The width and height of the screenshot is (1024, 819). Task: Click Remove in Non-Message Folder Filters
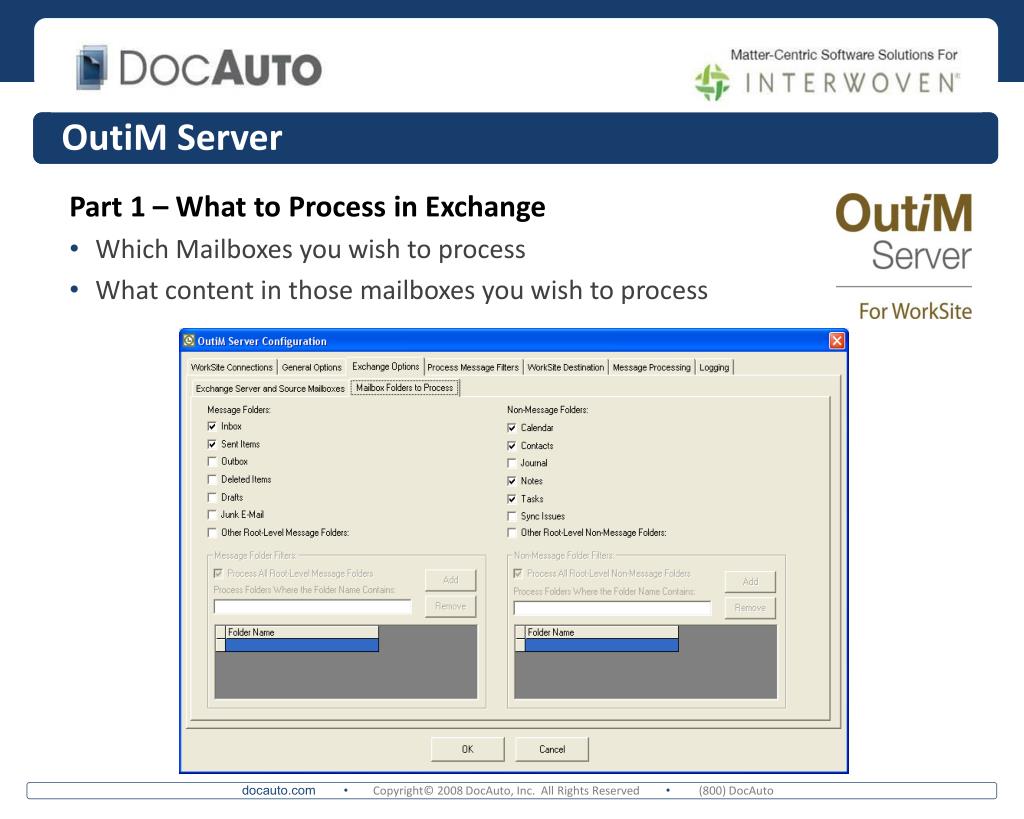tap(750, 607)
